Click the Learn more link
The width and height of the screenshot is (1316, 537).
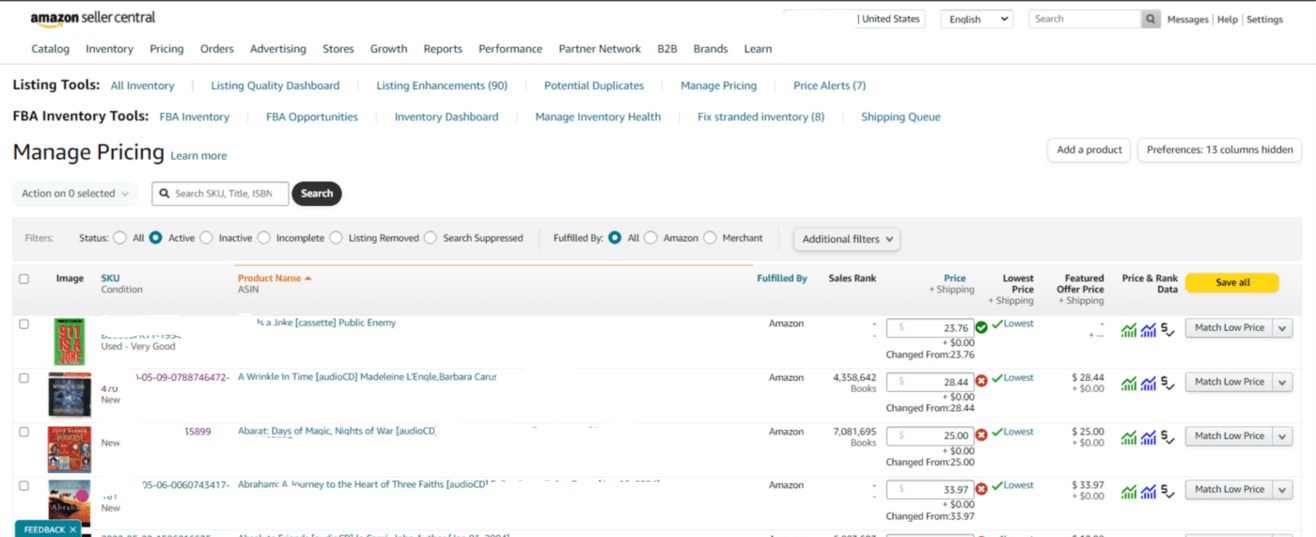tap(199, 156)
